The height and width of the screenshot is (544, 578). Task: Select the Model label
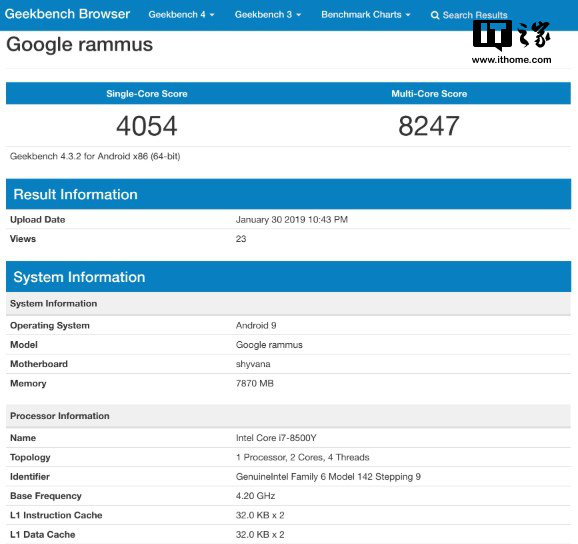point(24,345)
